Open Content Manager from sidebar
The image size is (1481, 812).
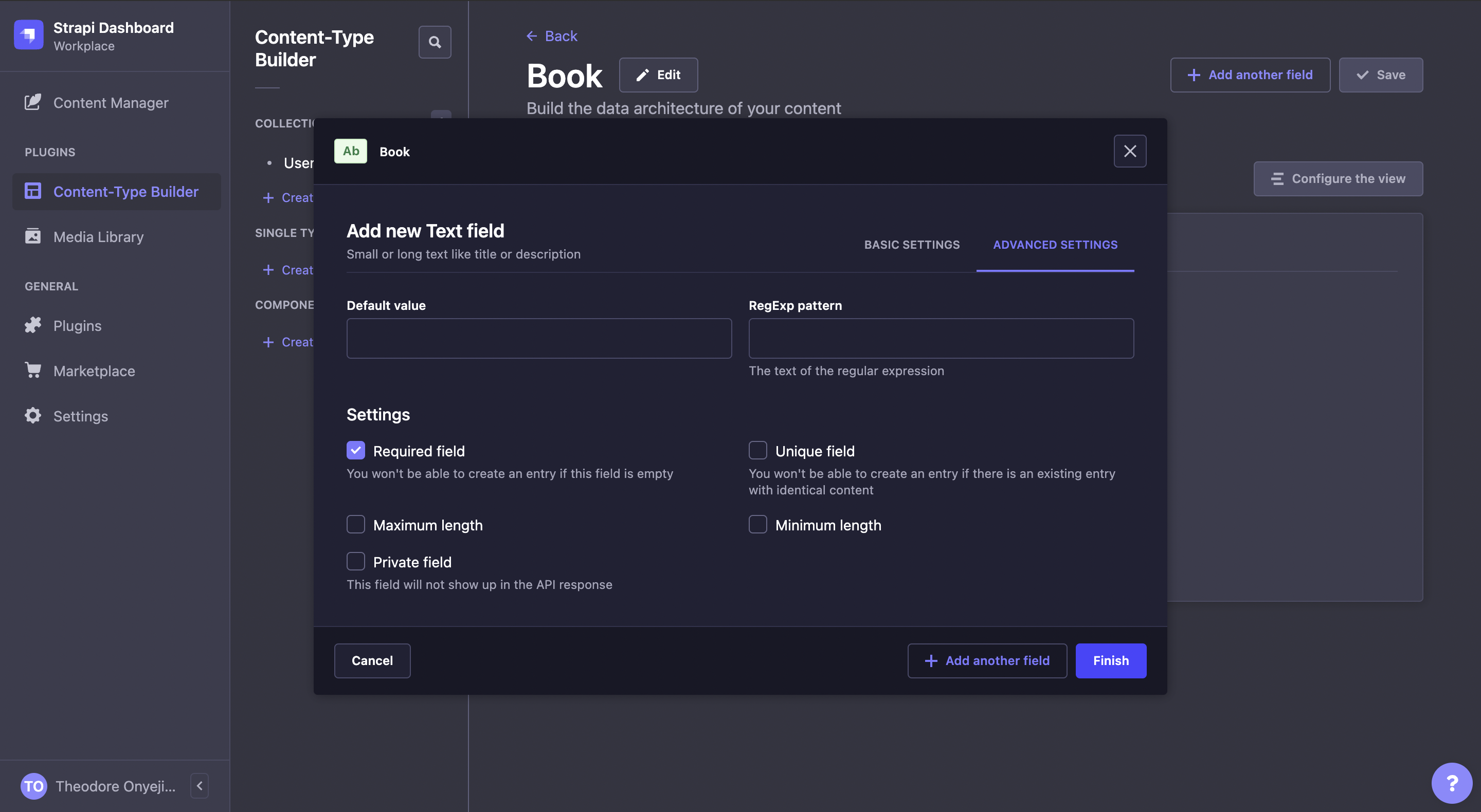[x=96, y=103]
